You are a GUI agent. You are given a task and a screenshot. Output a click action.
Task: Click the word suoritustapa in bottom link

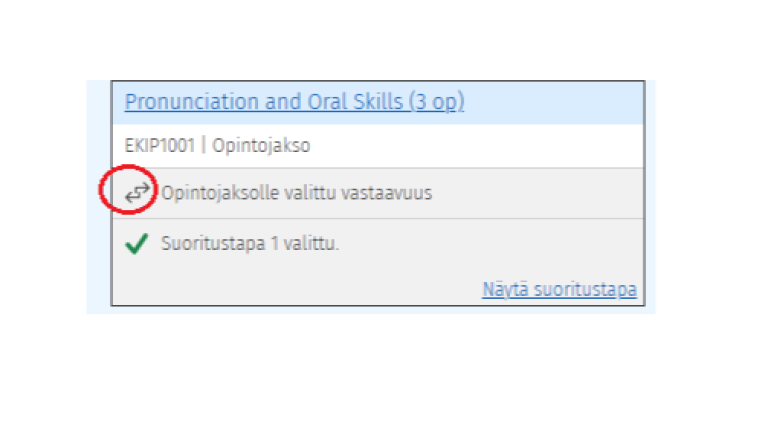coord(585,289)
